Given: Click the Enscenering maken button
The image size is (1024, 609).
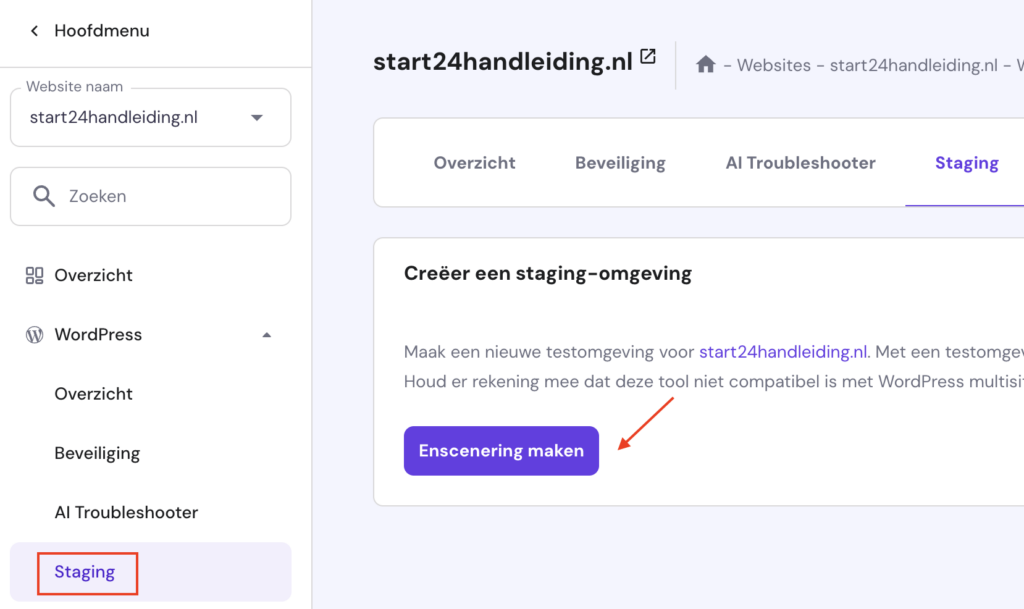Looking at the screenshot, I should (501, 451).
